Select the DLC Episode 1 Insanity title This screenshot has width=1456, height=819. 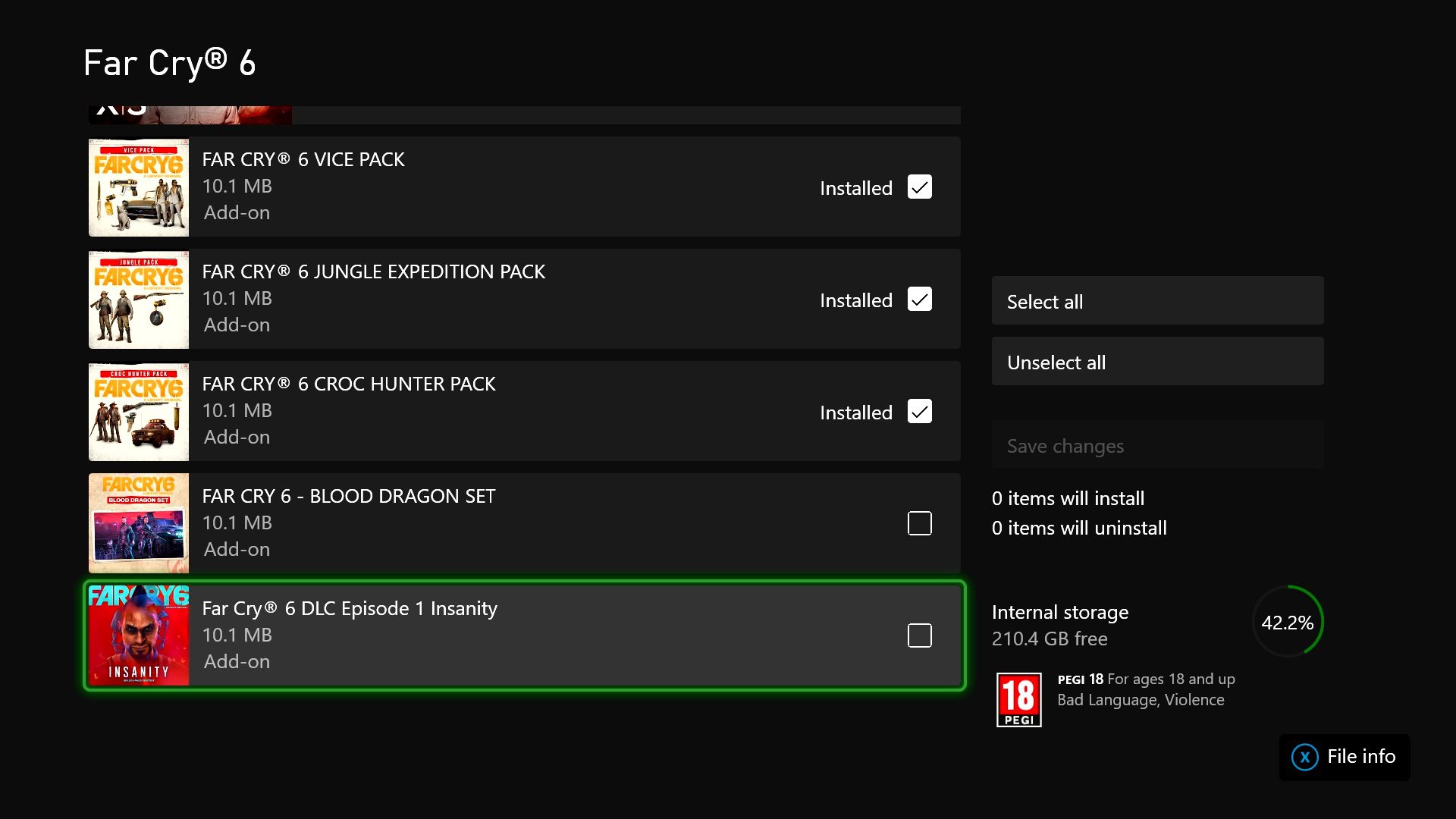click(350, 608)
